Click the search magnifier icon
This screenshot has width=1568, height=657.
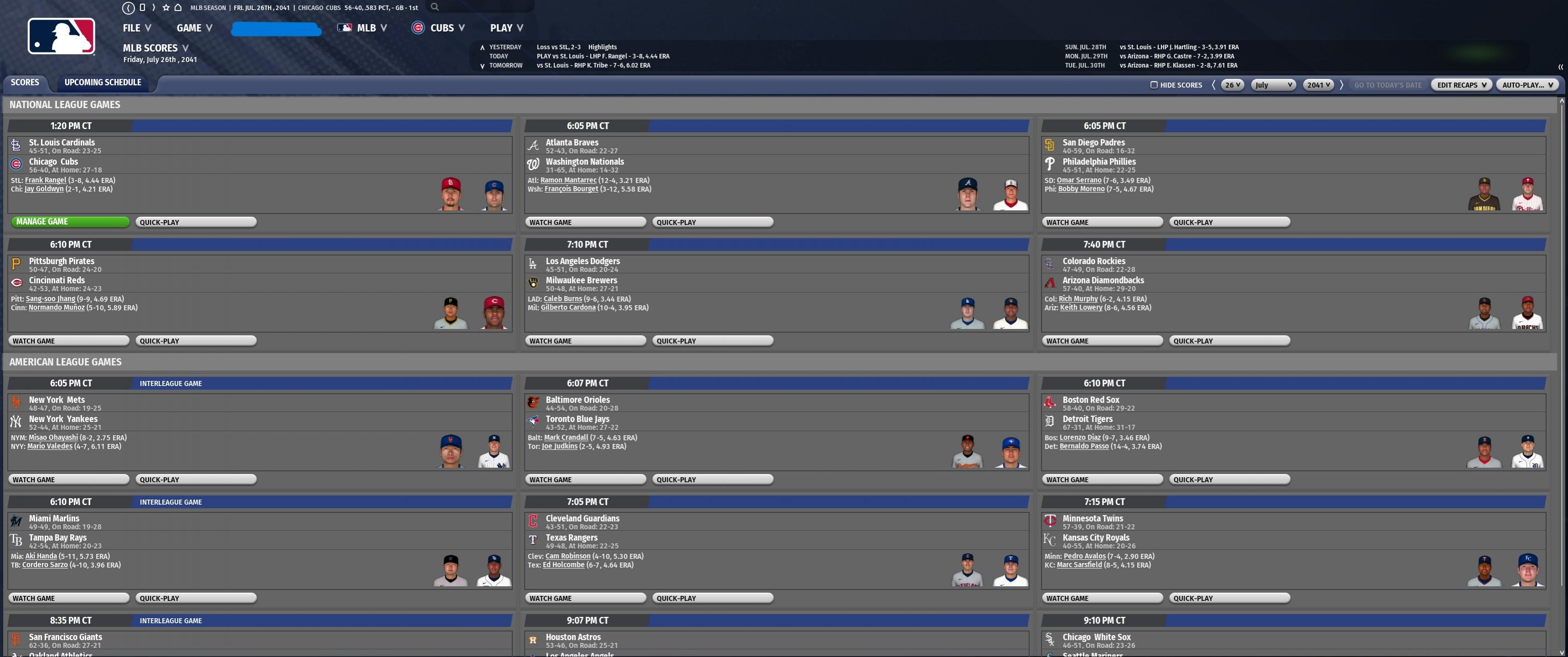click(x=435, y=7)
